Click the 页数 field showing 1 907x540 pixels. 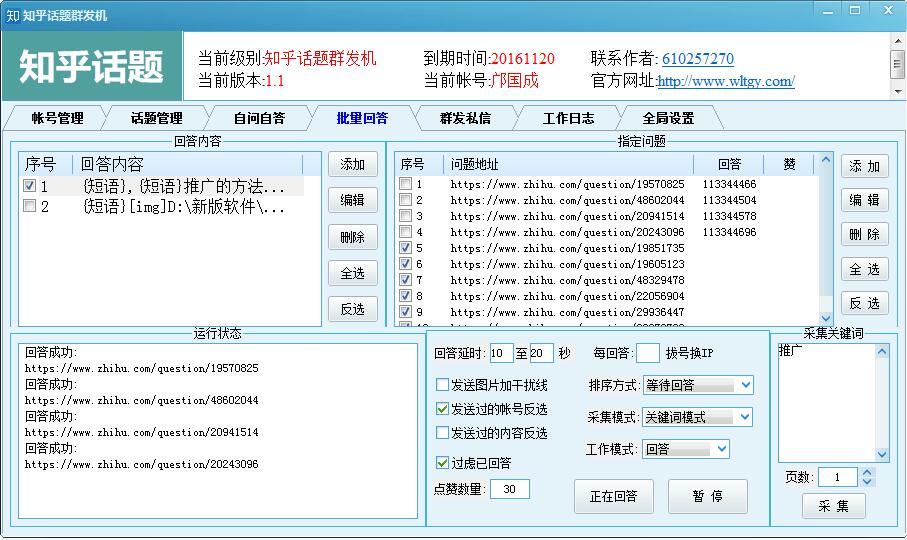(x=838, y=477)
